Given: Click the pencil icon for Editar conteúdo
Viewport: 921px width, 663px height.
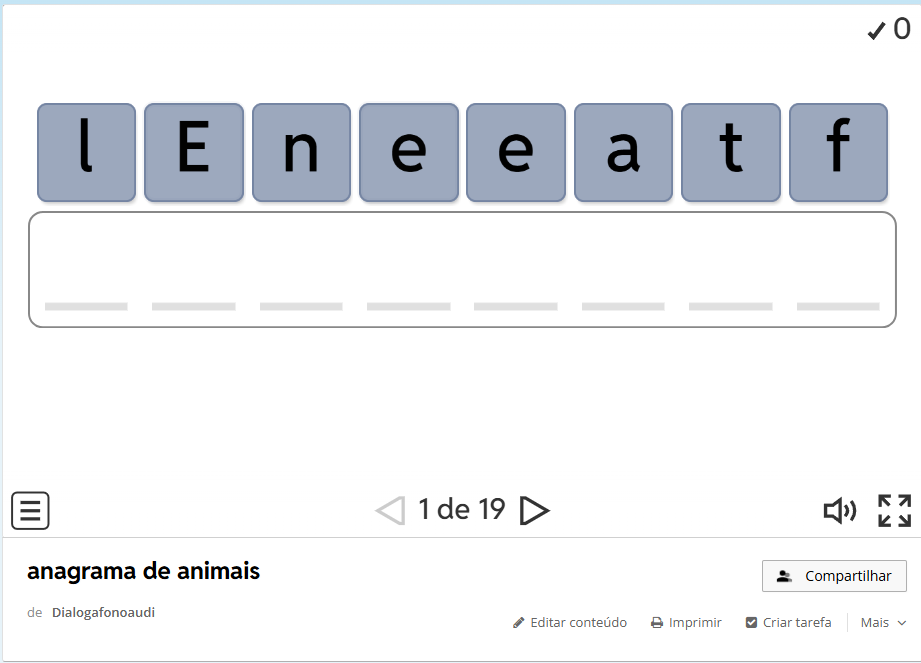Looking at the screenshot, I should pyautogui.click(x=518, y=623).
